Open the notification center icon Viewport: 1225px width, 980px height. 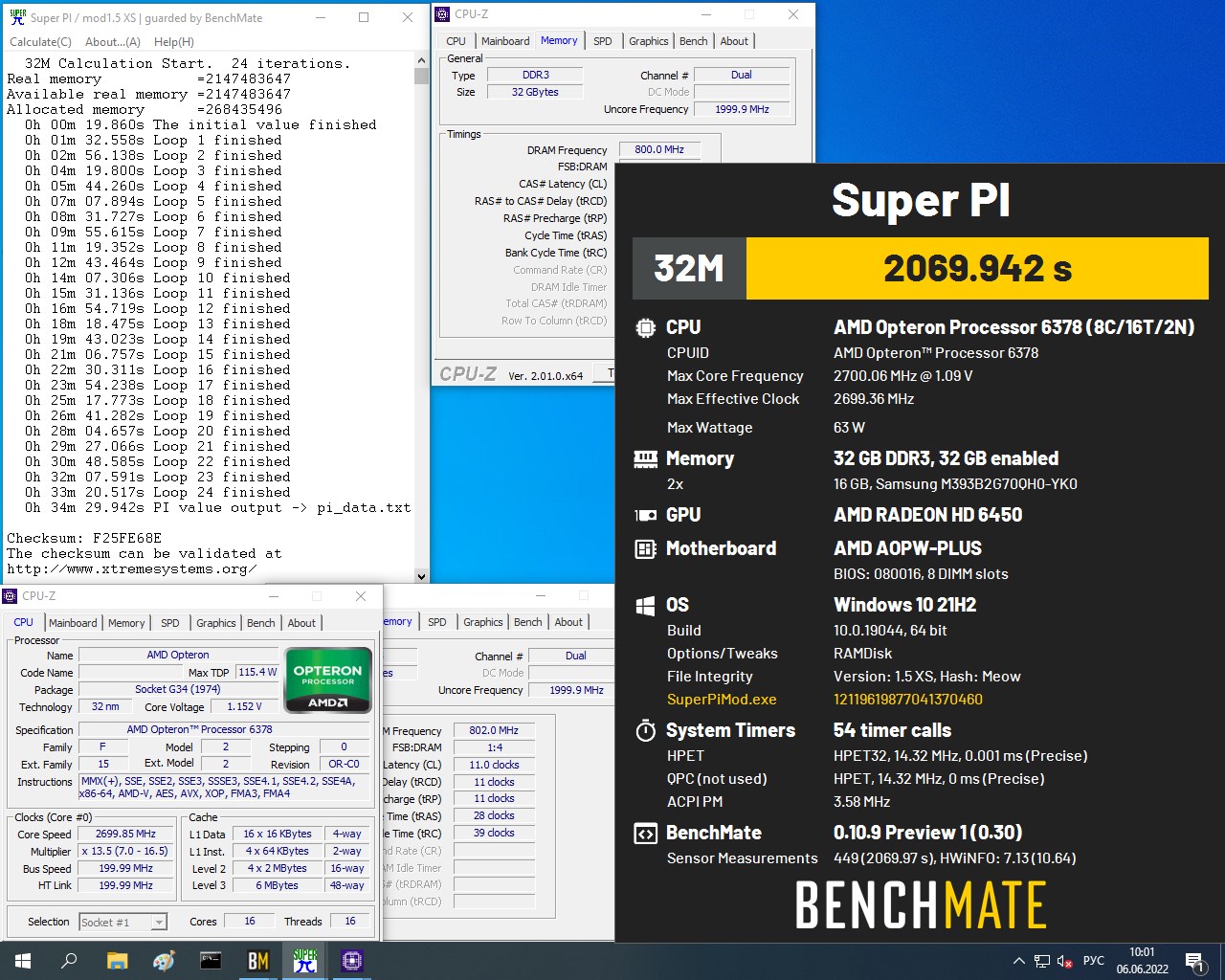pos(1195,961)
